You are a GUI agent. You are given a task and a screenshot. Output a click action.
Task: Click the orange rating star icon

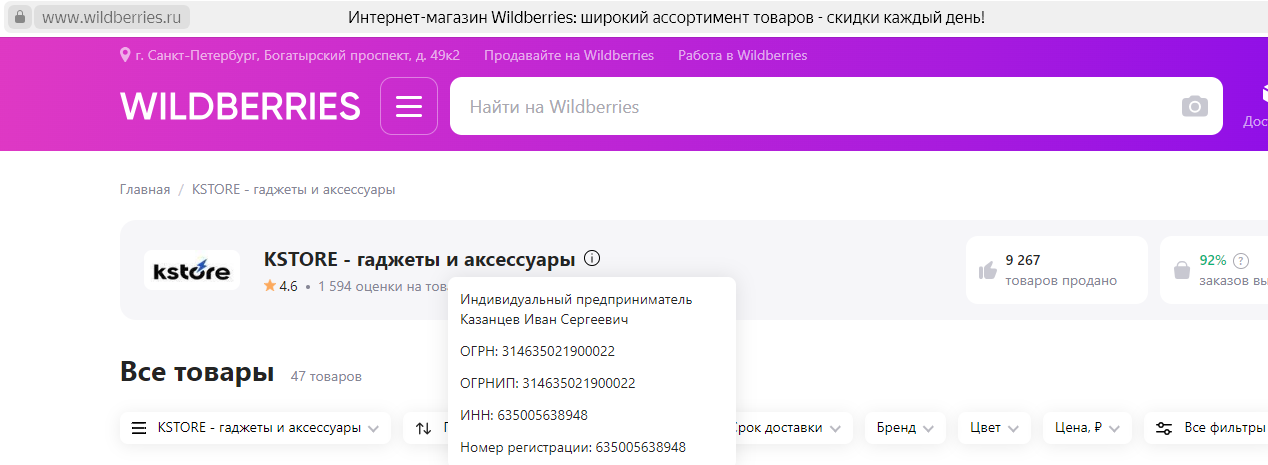coord(270,286)
